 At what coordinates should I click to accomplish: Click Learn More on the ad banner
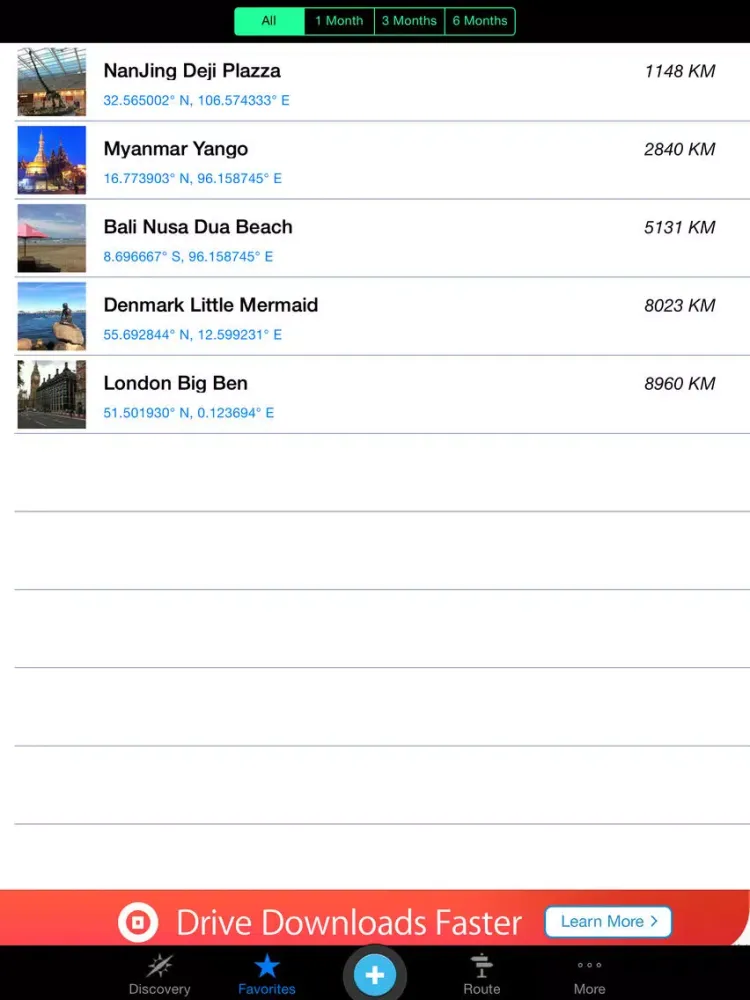click(608, 921)
